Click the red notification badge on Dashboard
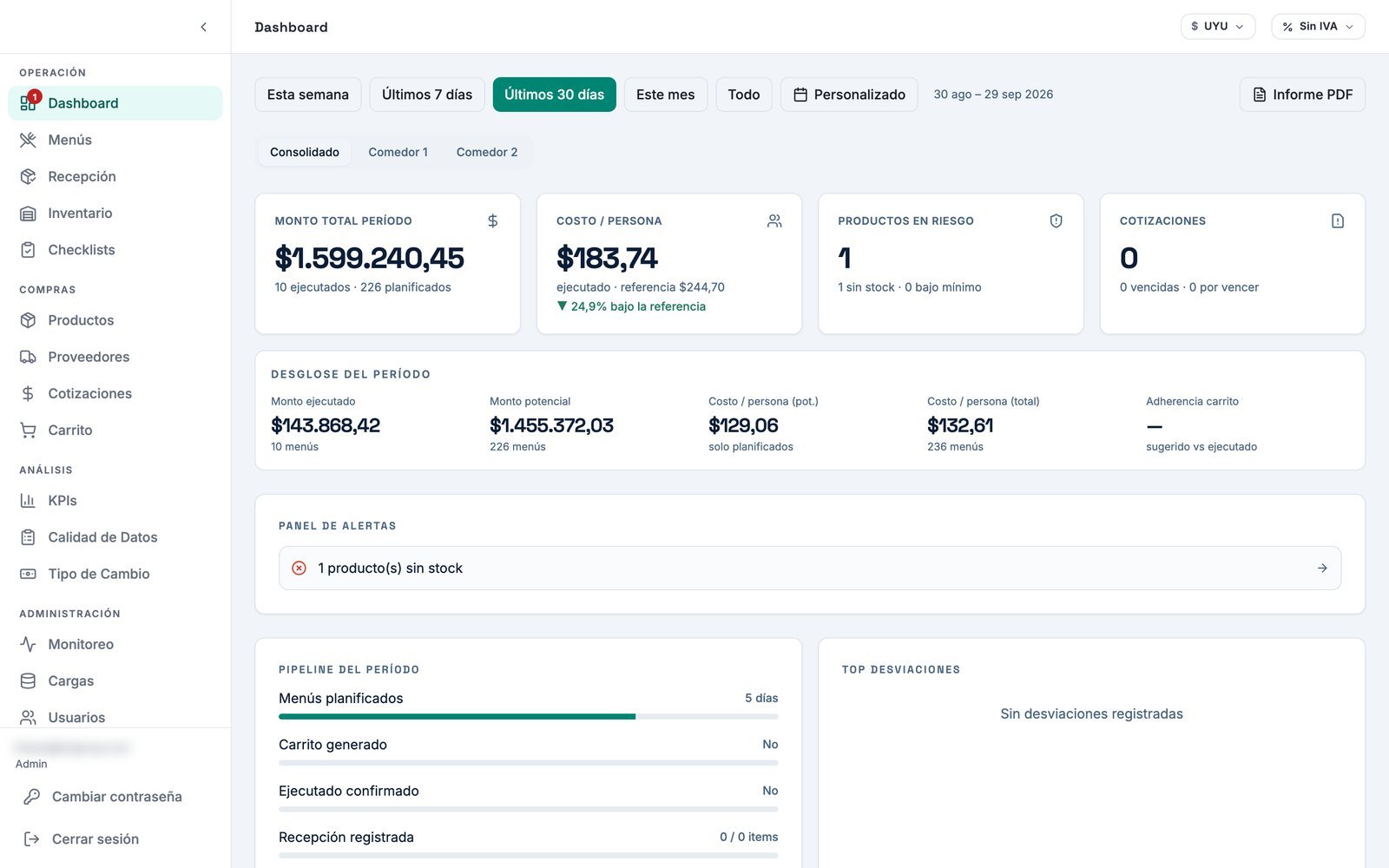This screenshot has height=868, width=1389. pos(35,96)
